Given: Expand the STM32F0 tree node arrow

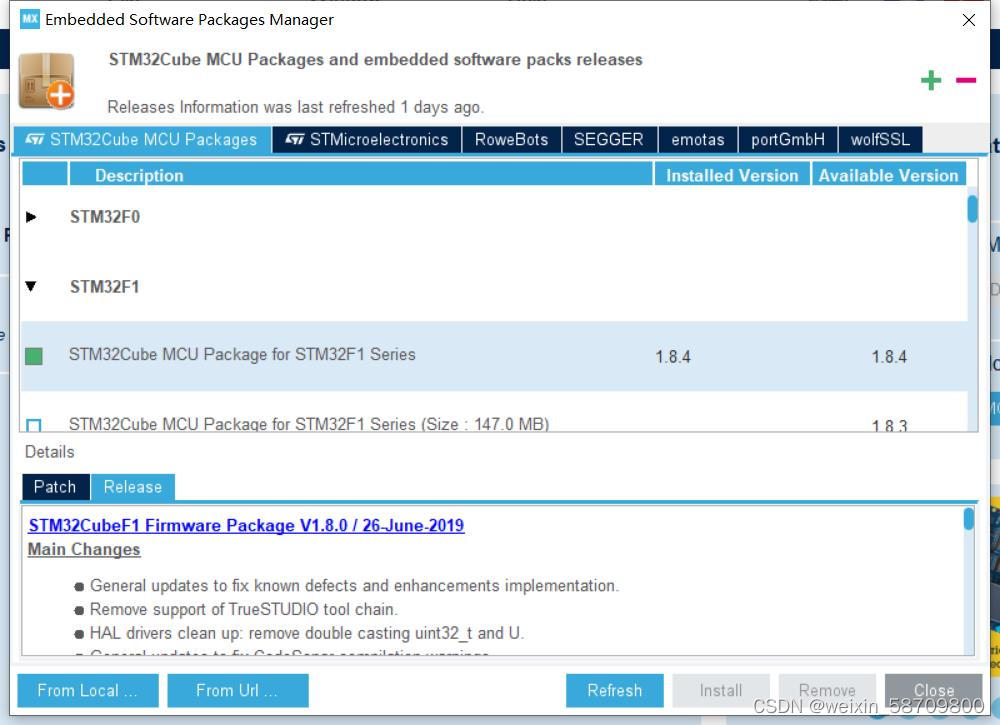Looking at the screenshot, I should (31, 217).
